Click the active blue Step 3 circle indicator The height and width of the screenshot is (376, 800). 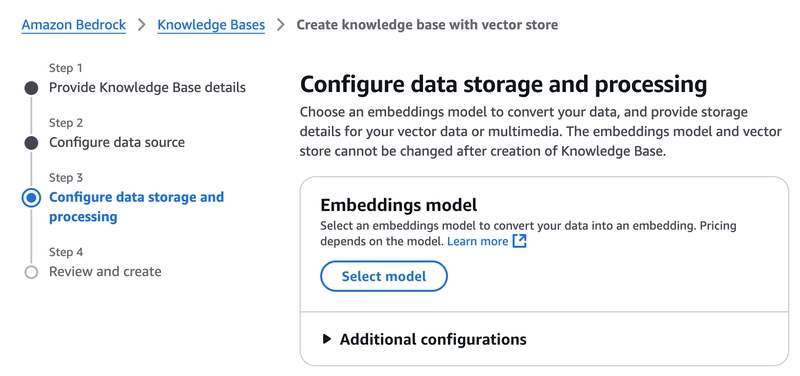pos(31,197)
